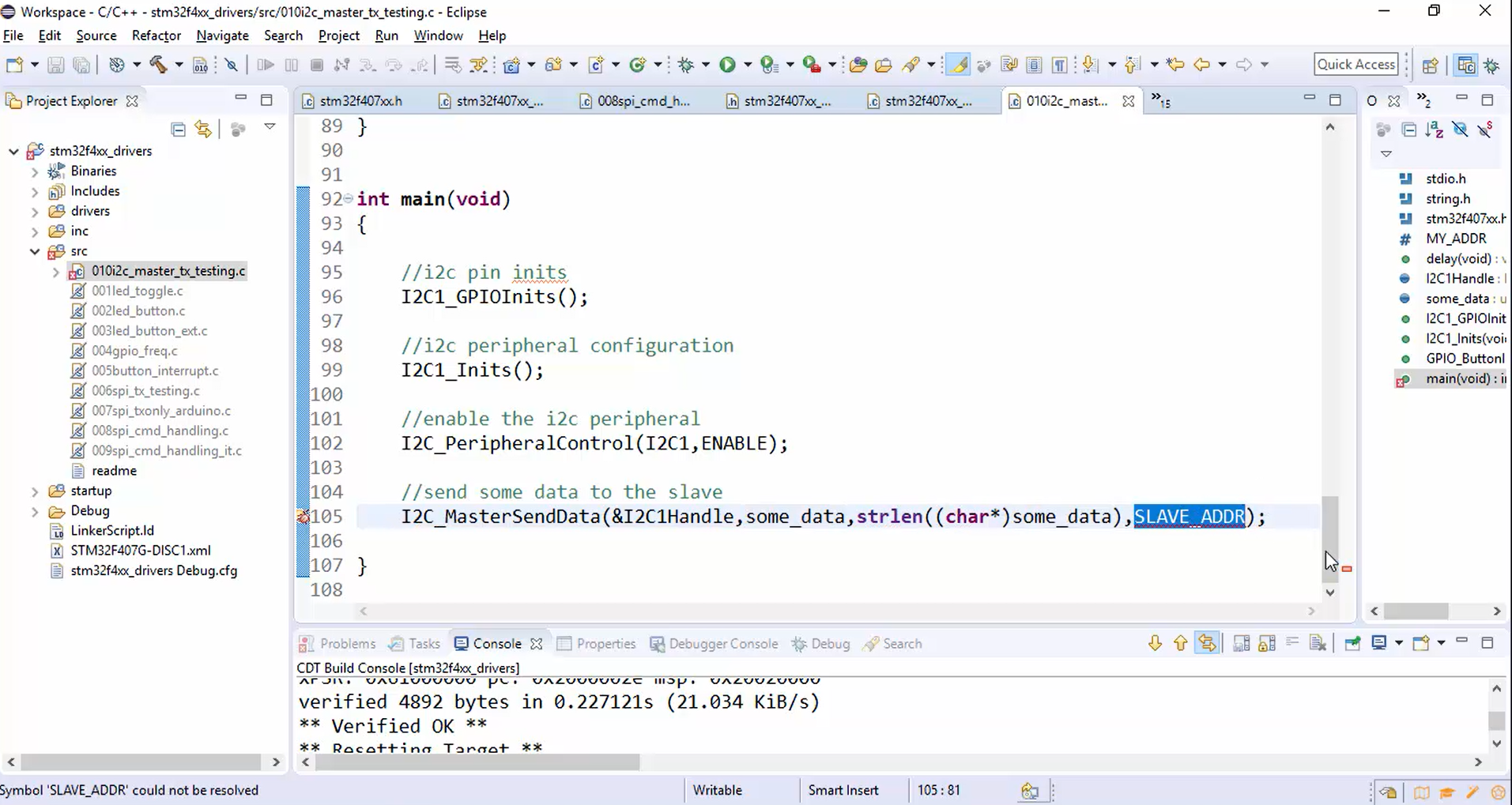Click the Next Annotation arrow icon
Viewport: 1512px width, 805px height.
pyautogui.click(x=1090, y=65)
